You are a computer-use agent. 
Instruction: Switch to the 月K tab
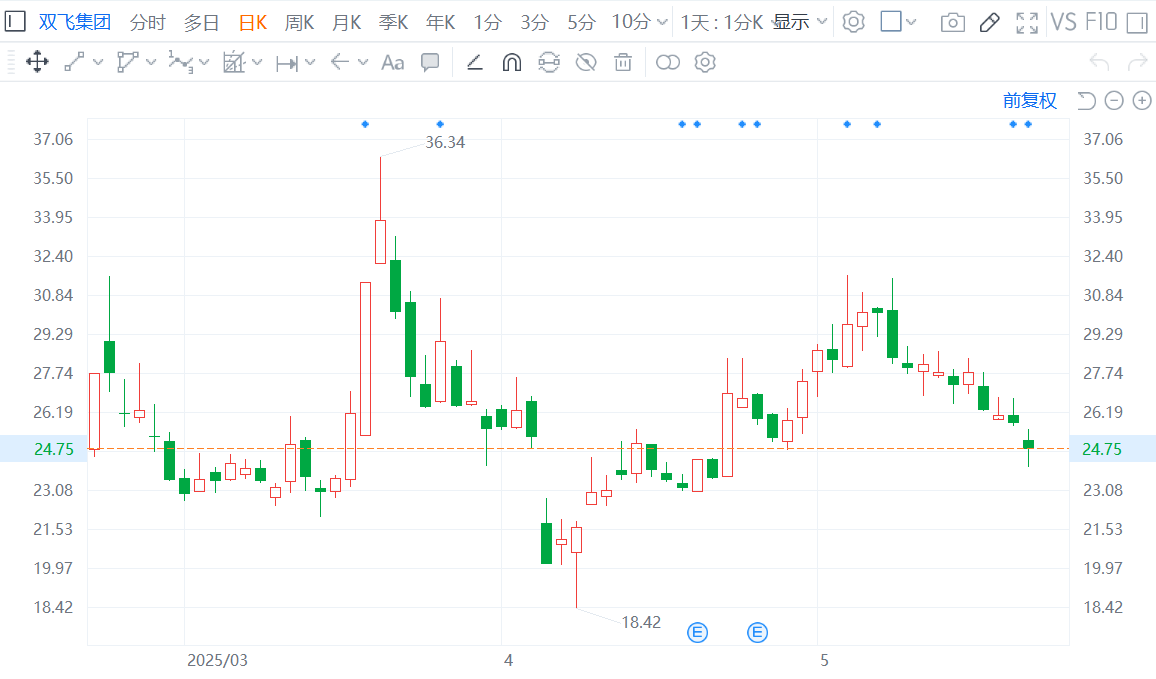point(347,23)
